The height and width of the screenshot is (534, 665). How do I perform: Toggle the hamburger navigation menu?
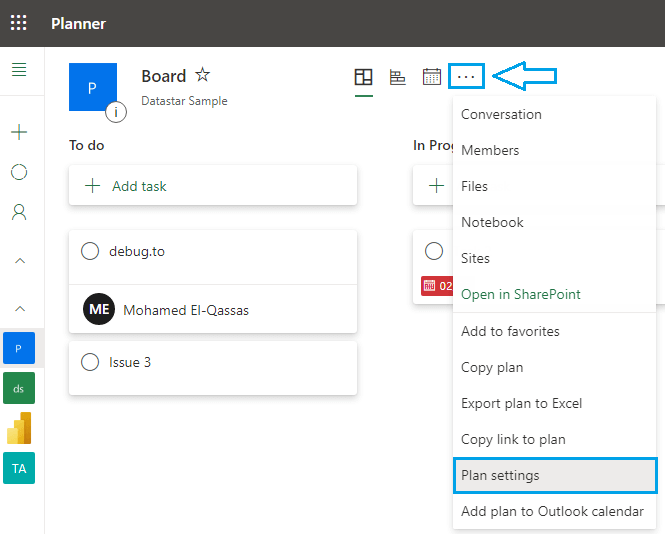[19, 70]
